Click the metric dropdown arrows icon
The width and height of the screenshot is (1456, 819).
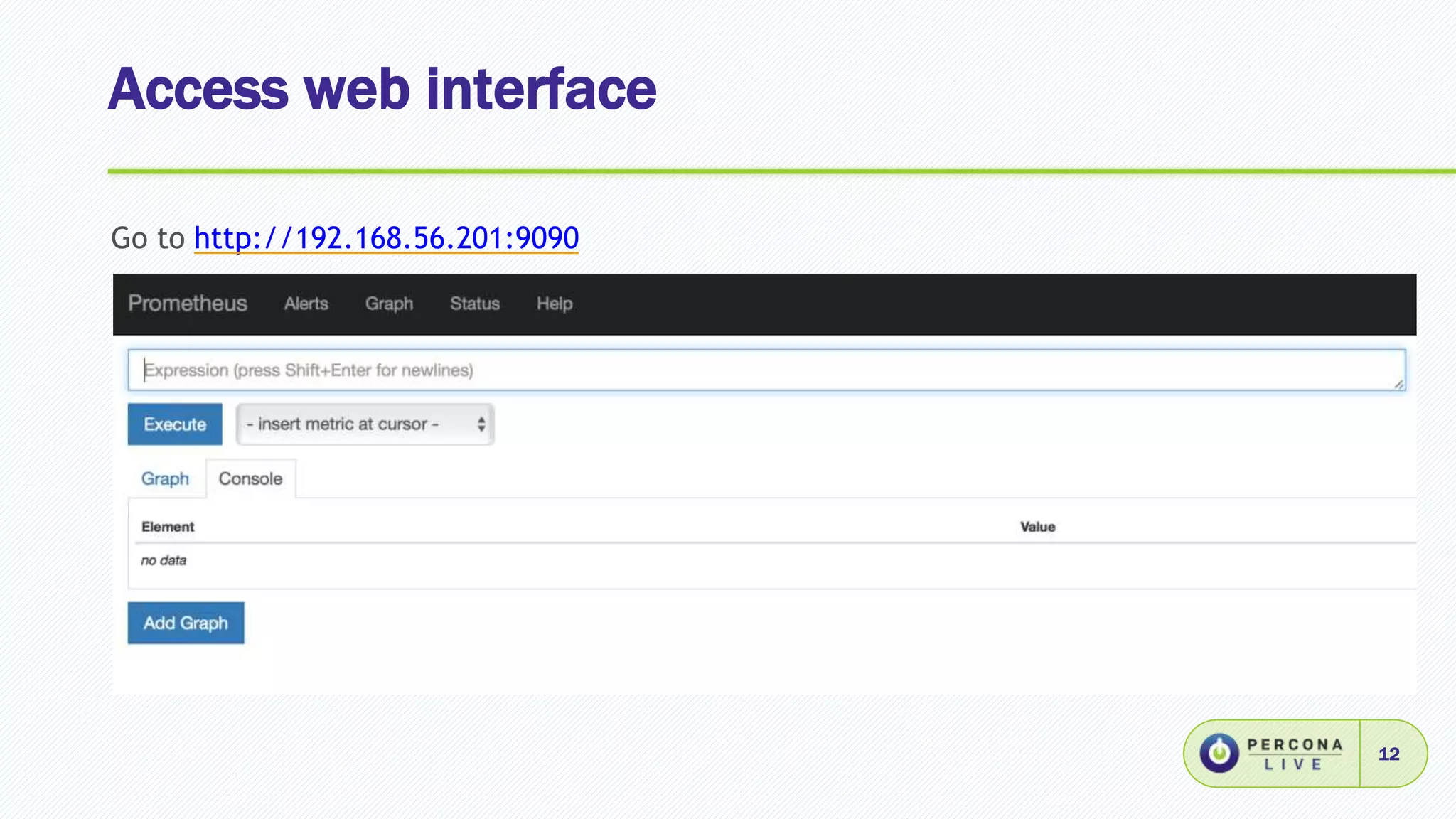click(x=481, y=424)
